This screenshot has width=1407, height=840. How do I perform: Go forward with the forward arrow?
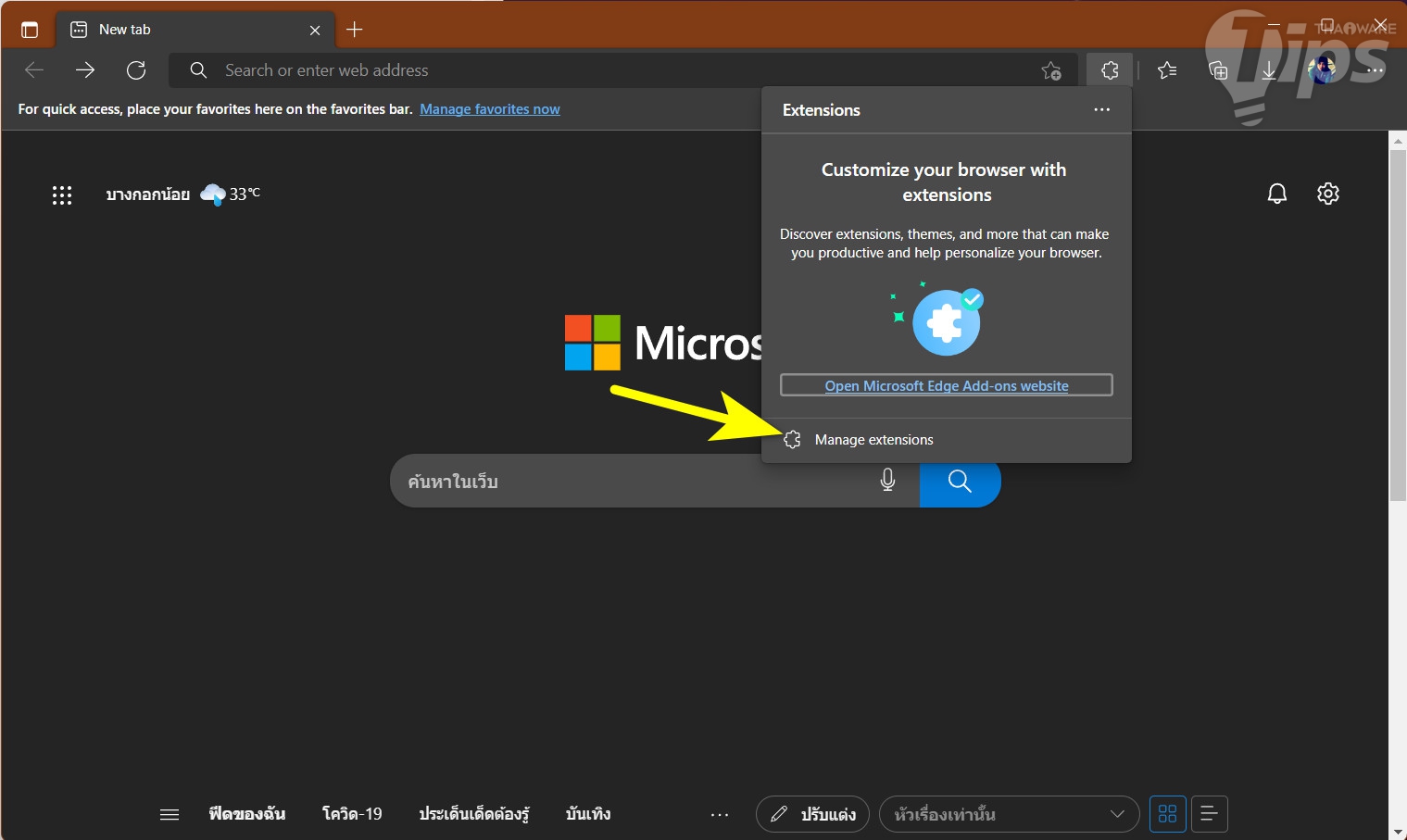pyautogui.click(x=85, y=69)
